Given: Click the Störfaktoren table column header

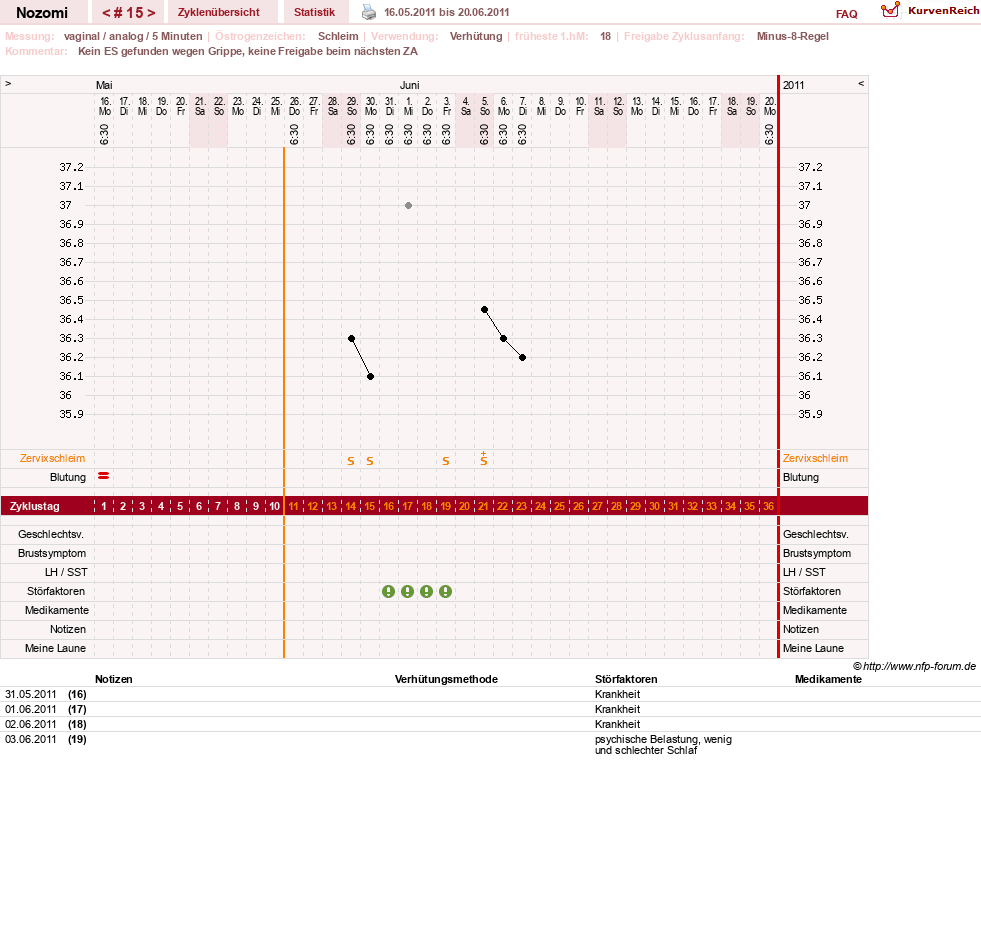Looking at the screenshot, I should point(626,679).
